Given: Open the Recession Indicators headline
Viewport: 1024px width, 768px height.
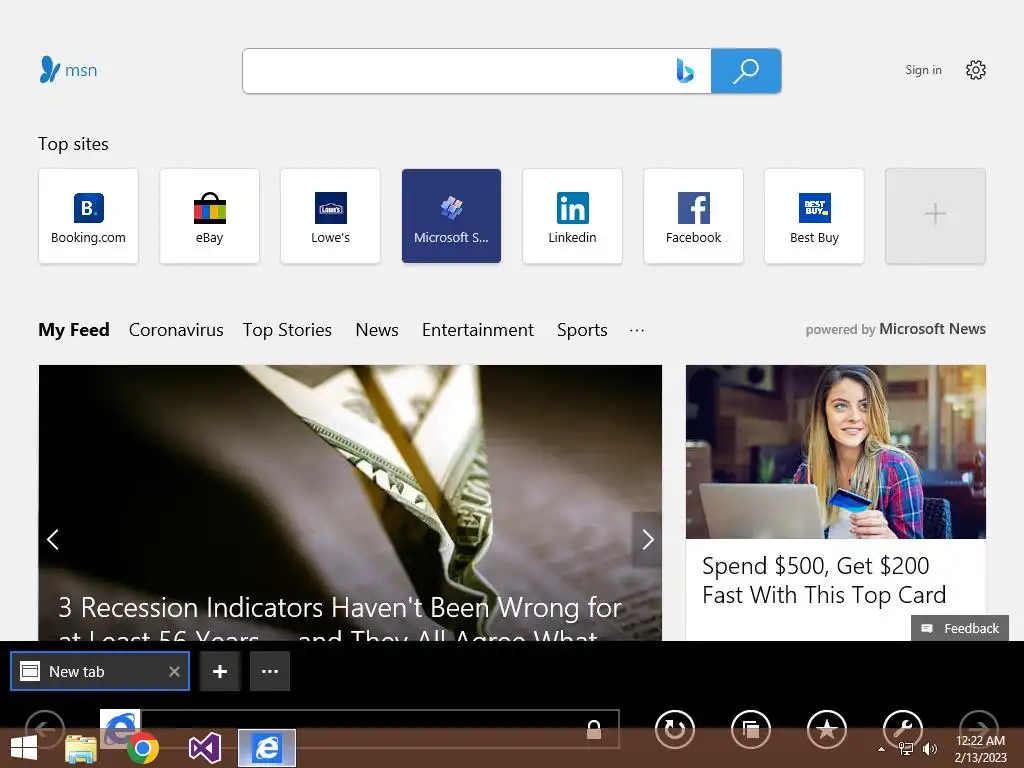Looking at the screenshot, I should pos(340,618).
